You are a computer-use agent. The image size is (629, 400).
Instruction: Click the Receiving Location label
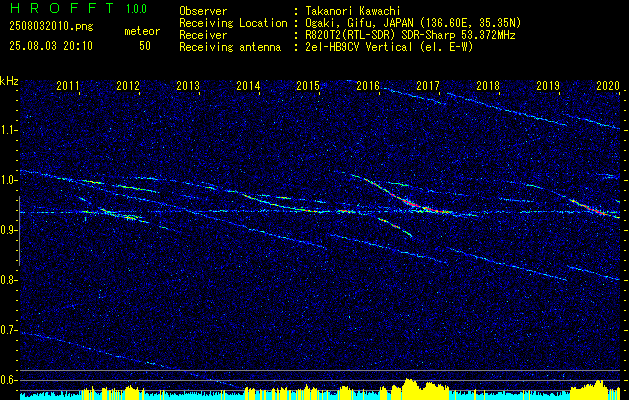pos(233,23)
